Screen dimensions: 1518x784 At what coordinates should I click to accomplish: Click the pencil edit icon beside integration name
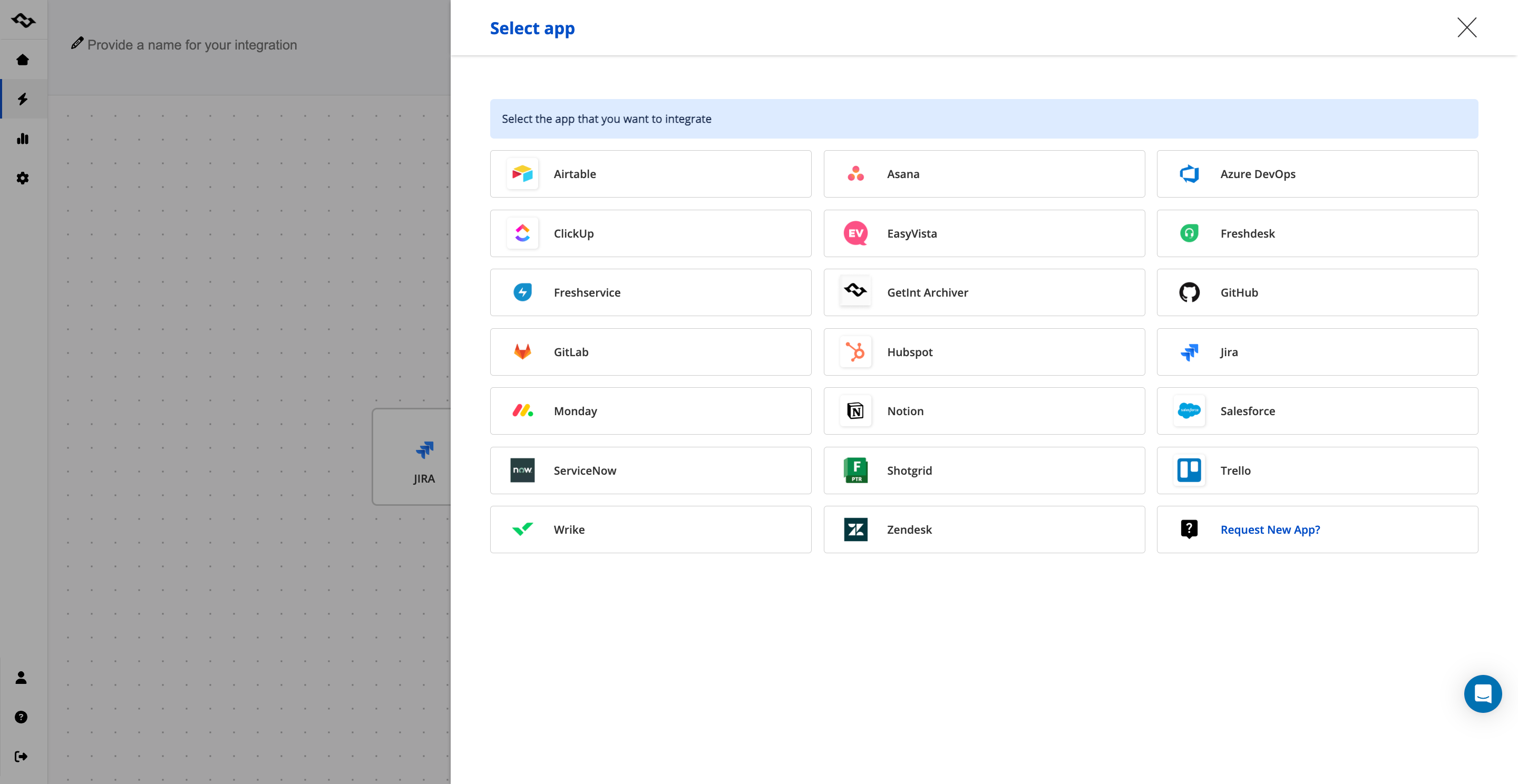pos(77,43)
